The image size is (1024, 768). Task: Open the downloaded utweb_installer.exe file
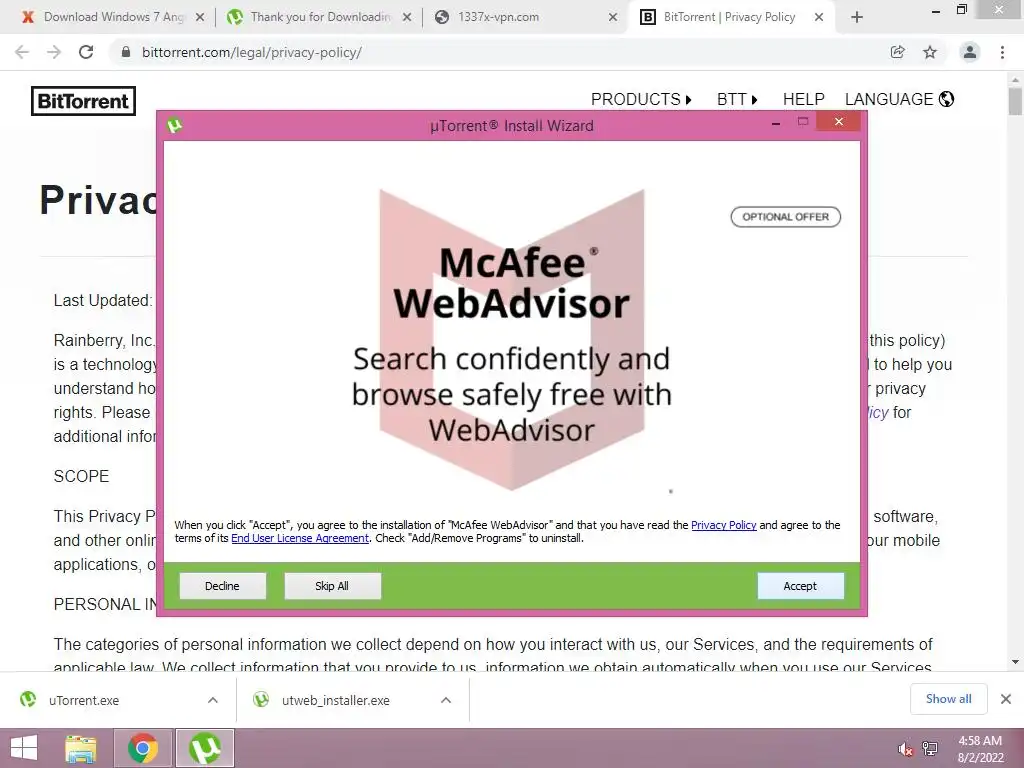coord(336,700)
